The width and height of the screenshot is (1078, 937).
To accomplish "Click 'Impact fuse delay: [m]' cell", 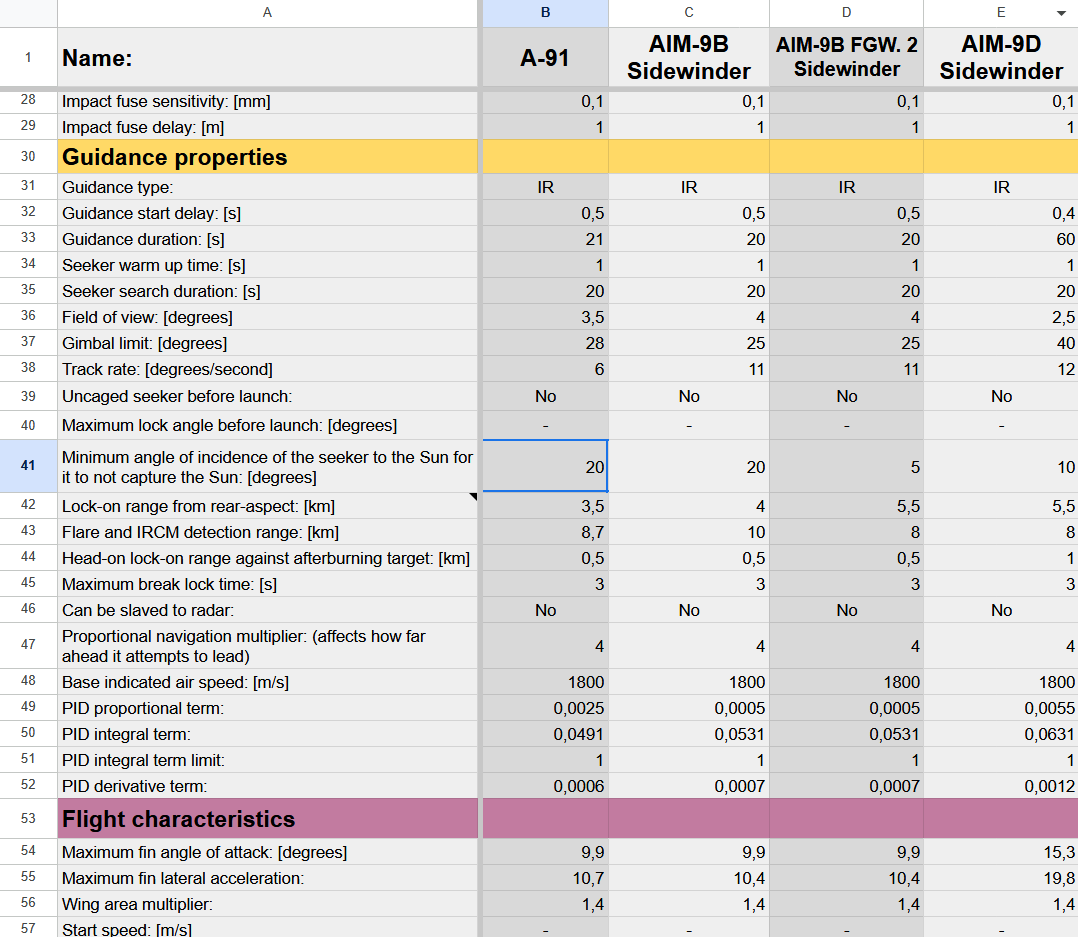I will click(x=267, y=127).
